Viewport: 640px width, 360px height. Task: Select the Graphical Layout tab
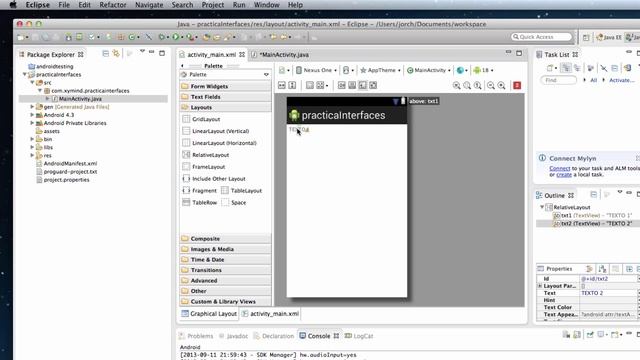209,313
